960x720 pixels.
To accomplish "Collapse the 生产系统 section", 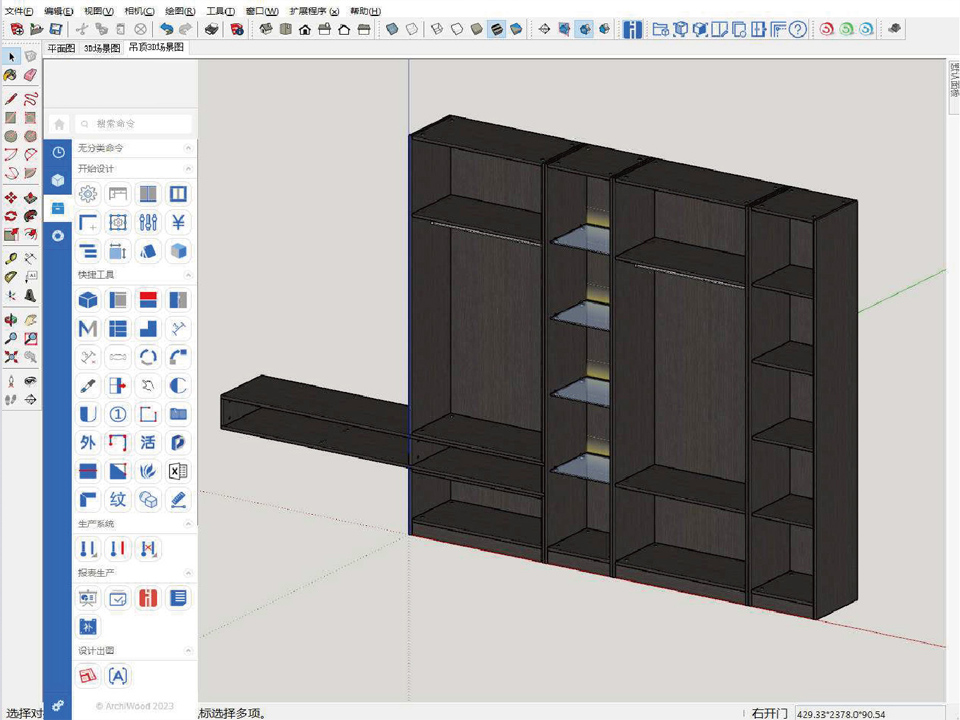I will (188, 524).
